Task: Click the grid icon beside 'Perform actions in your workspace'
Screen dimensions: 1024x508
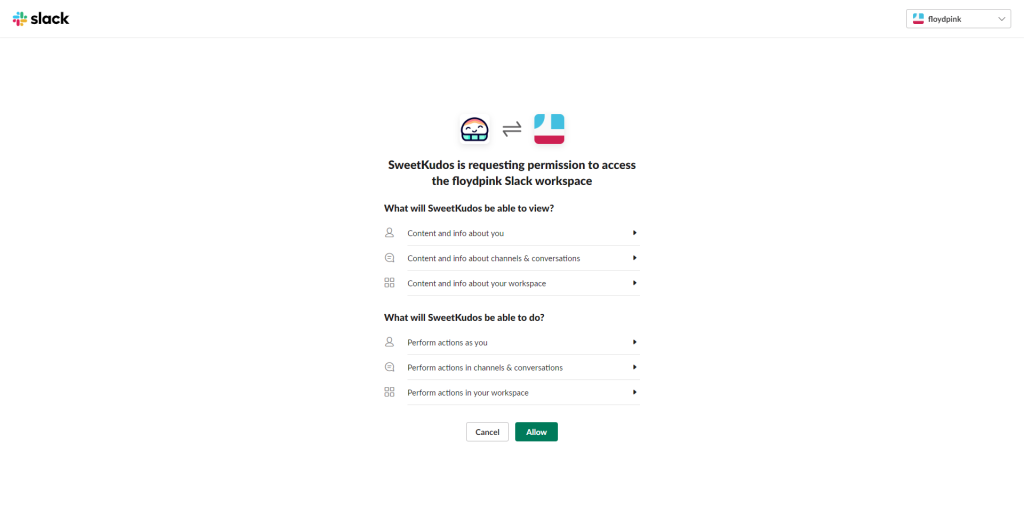Action: click(x=390, y=392)
